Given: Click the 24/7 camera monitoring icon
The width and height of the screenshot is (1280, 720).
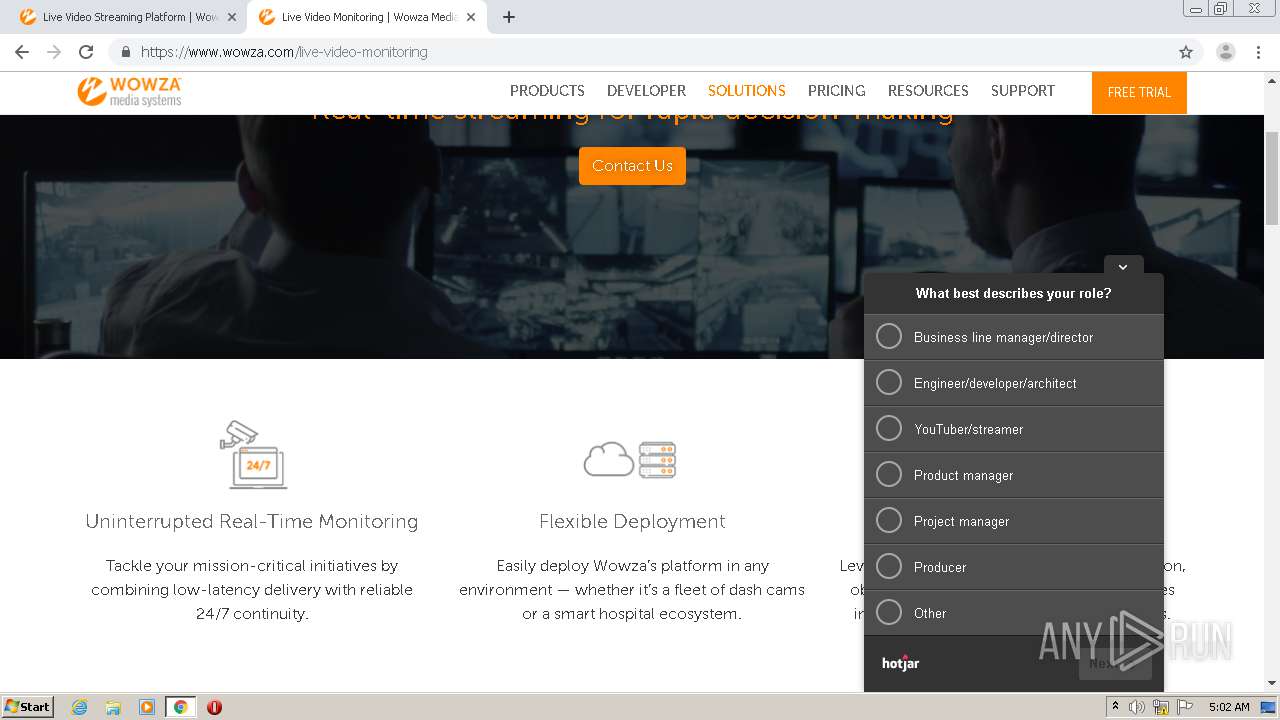Looking at the screenshot, I should (253, 454).
